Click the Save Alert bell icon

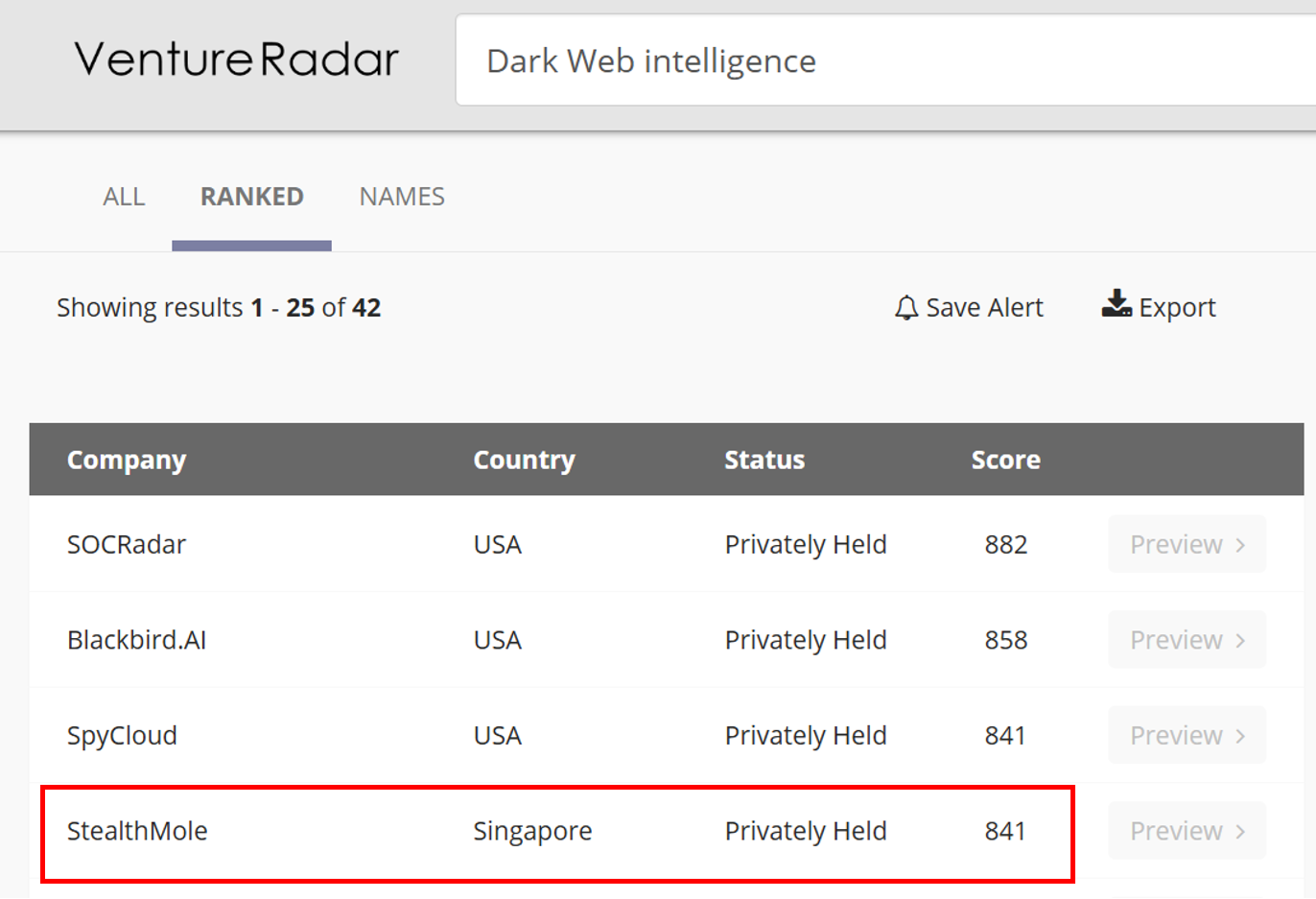coord(906,308)
